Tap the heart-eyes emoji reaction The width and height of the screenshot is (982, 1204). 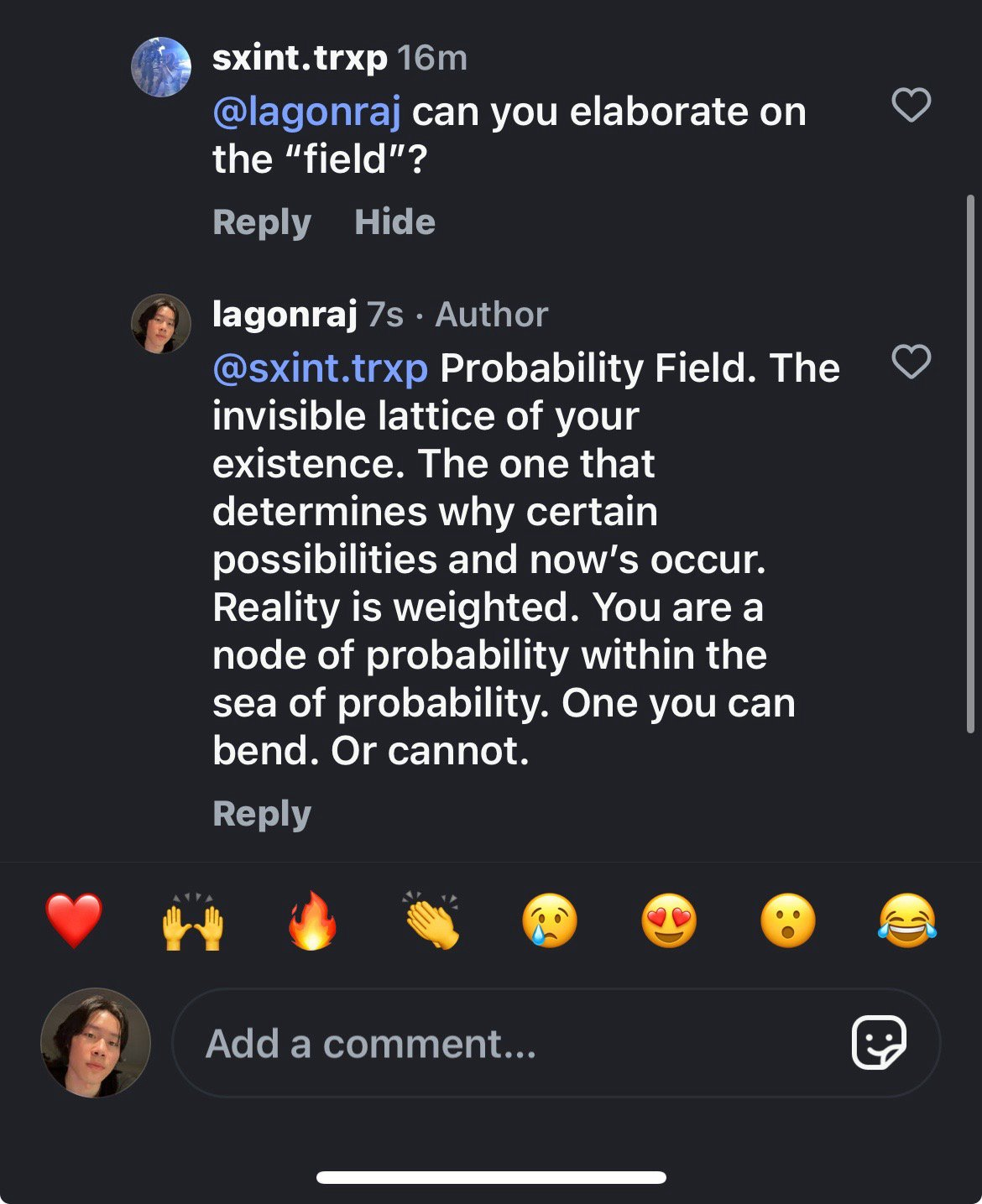click(669, 920)
